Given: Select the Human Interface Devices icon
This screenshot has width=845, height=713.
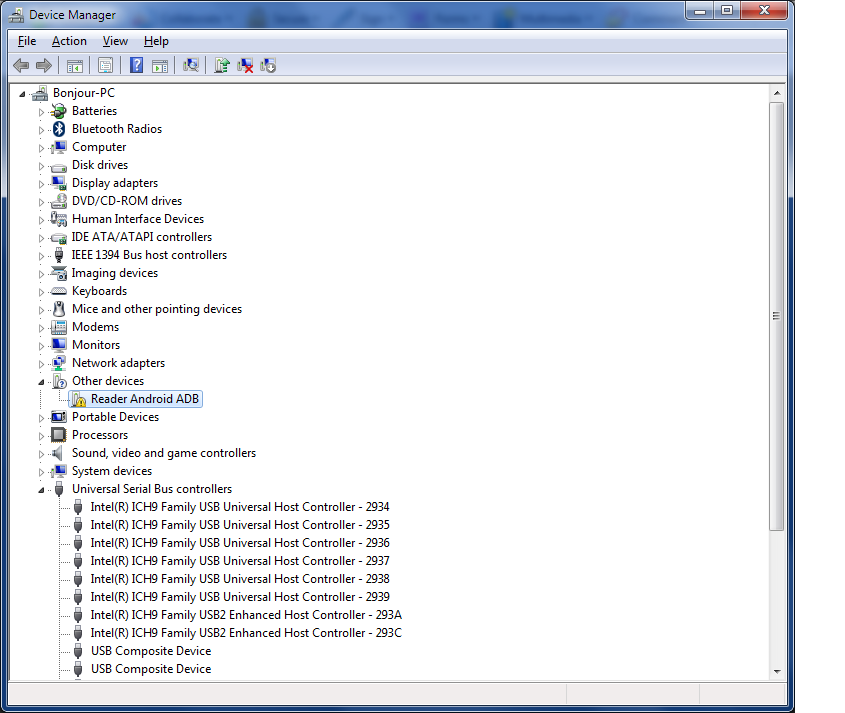Looking at the screenshot, I should [x=58, y=219].
